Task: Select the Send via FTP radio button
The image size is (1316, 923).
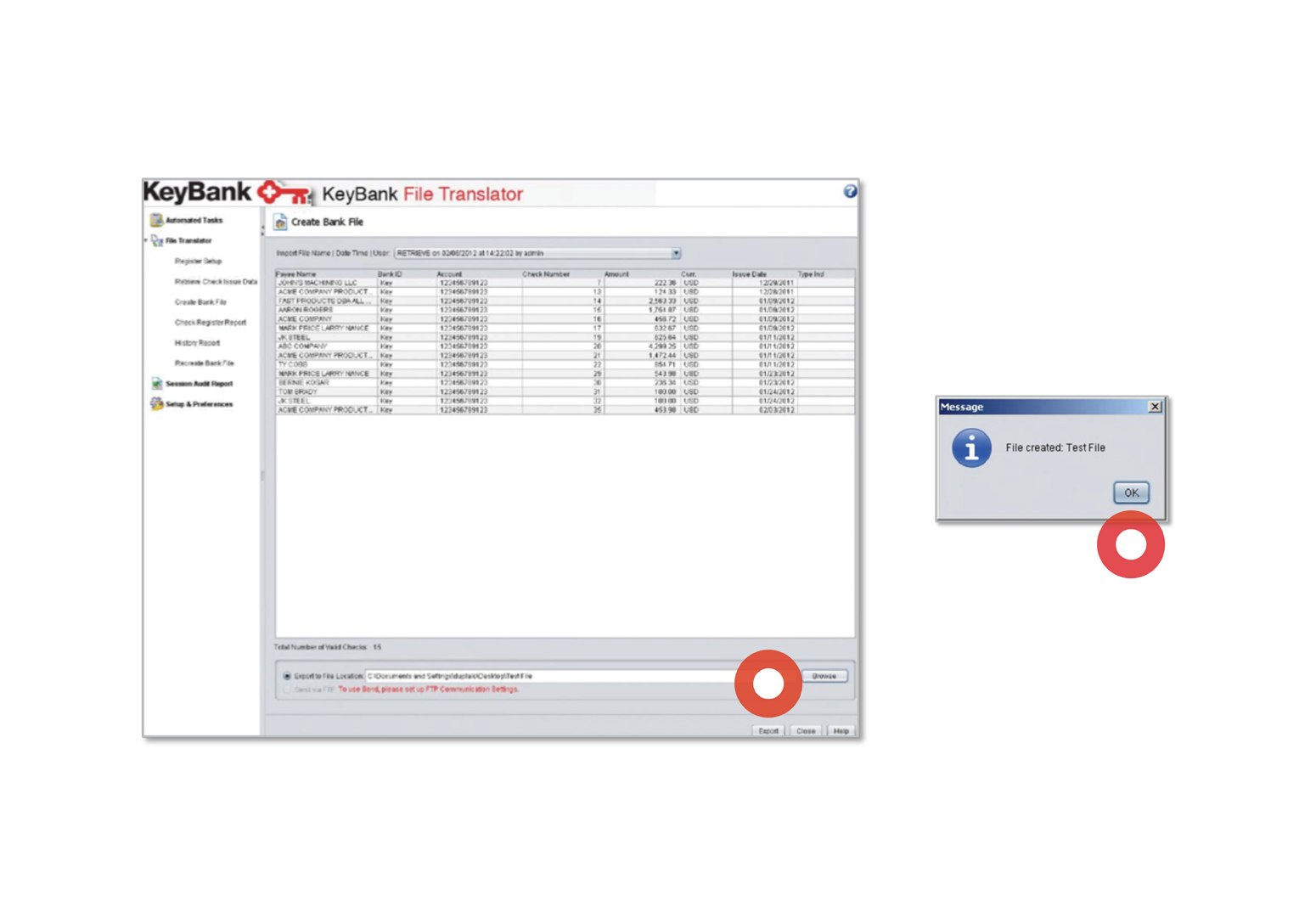Action: (287, 689)
